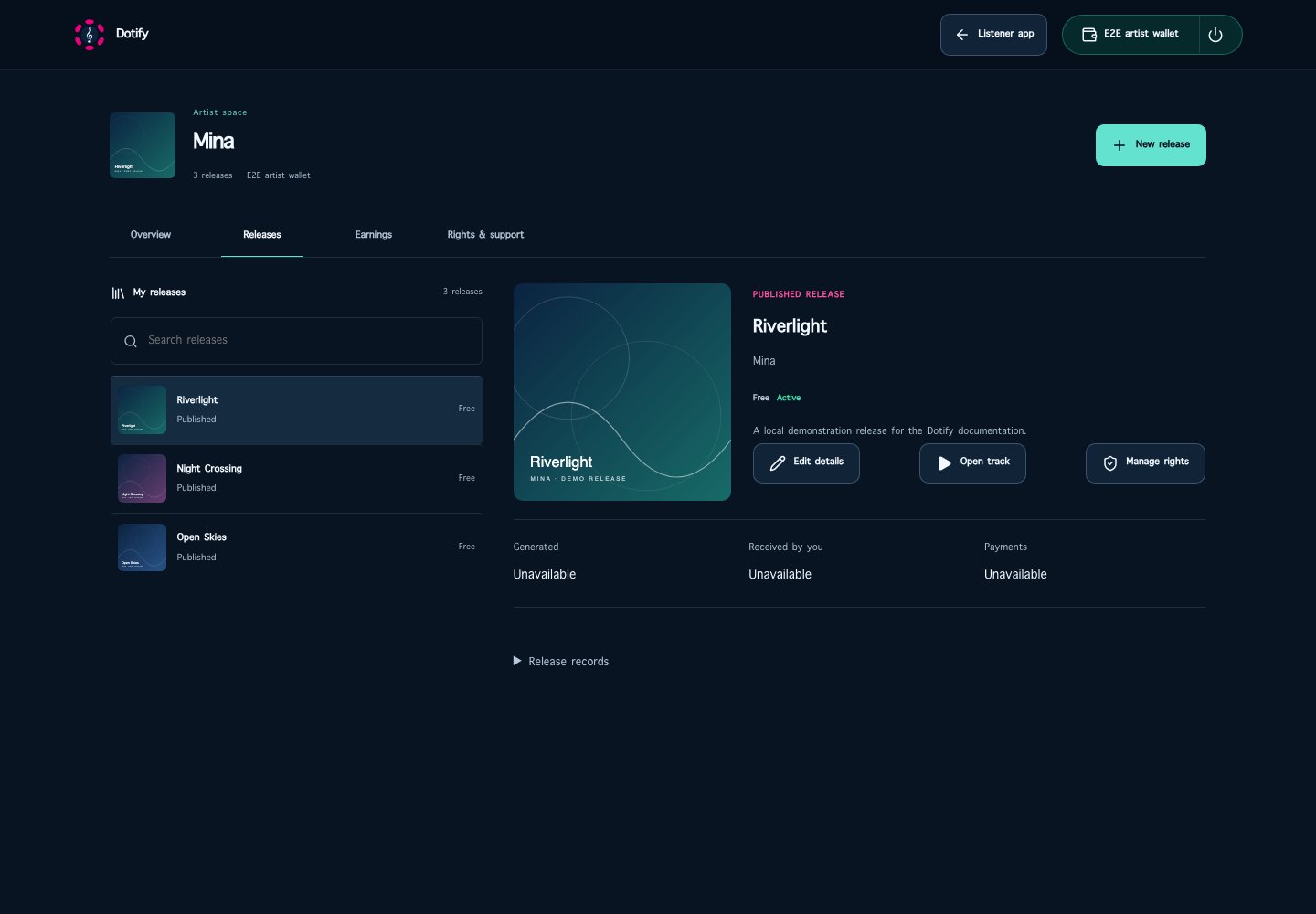
Task: Click the Dotify logo icon
Action: 89,35
